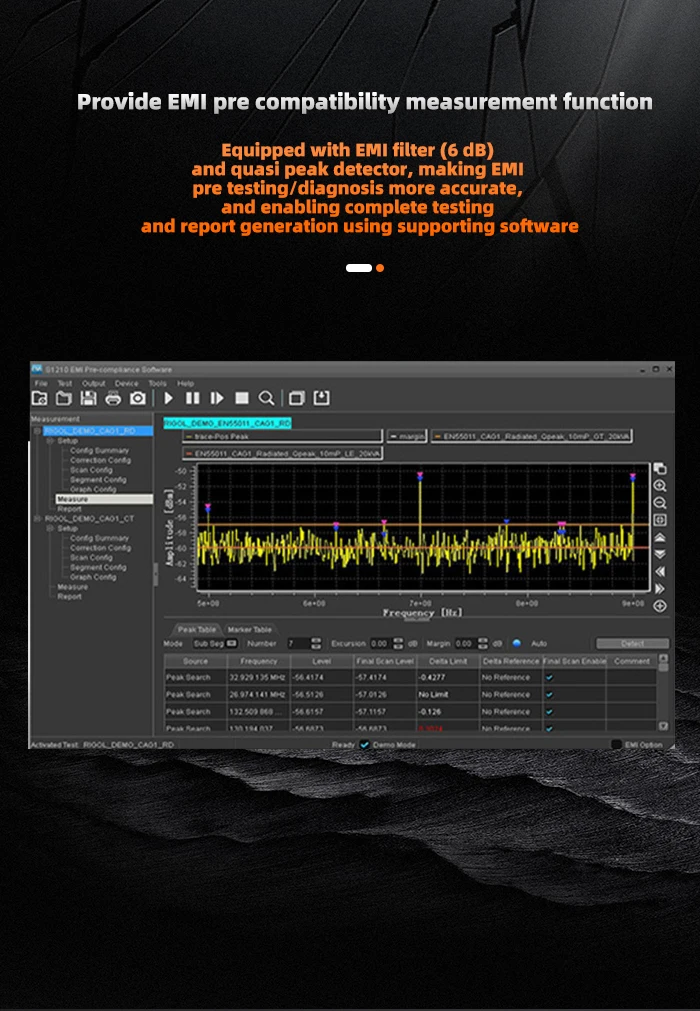Enable the EMI Option checkbox

click(x=617, y=745)
